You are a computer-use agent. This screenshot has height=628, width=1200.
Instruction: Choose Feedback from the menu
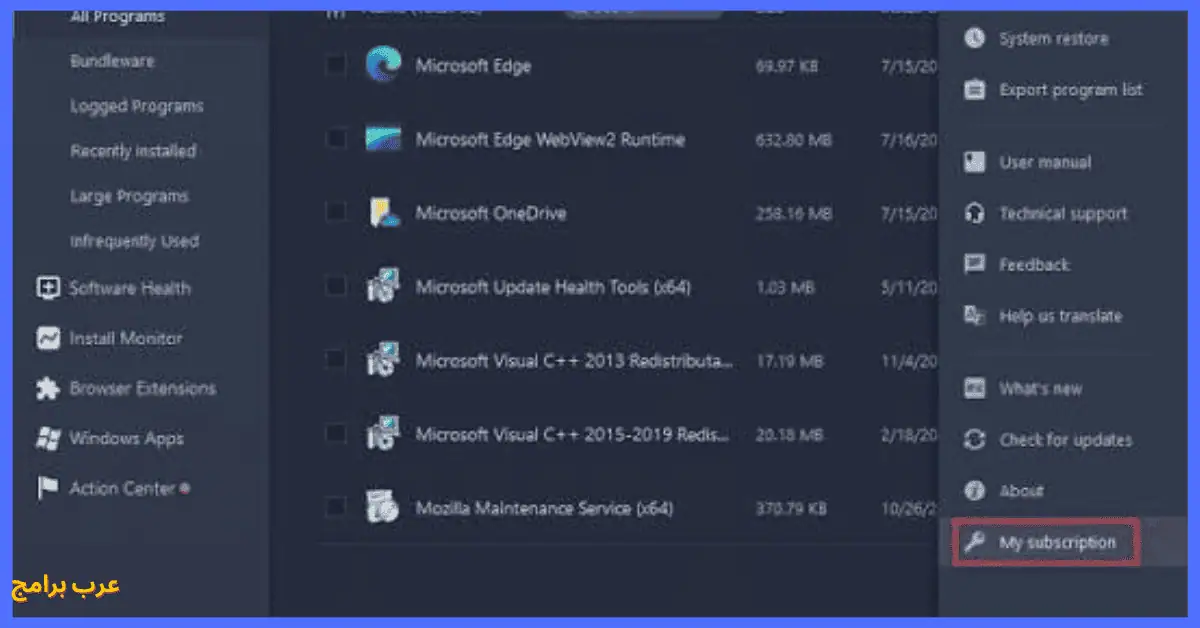[x=1034, y=265]
